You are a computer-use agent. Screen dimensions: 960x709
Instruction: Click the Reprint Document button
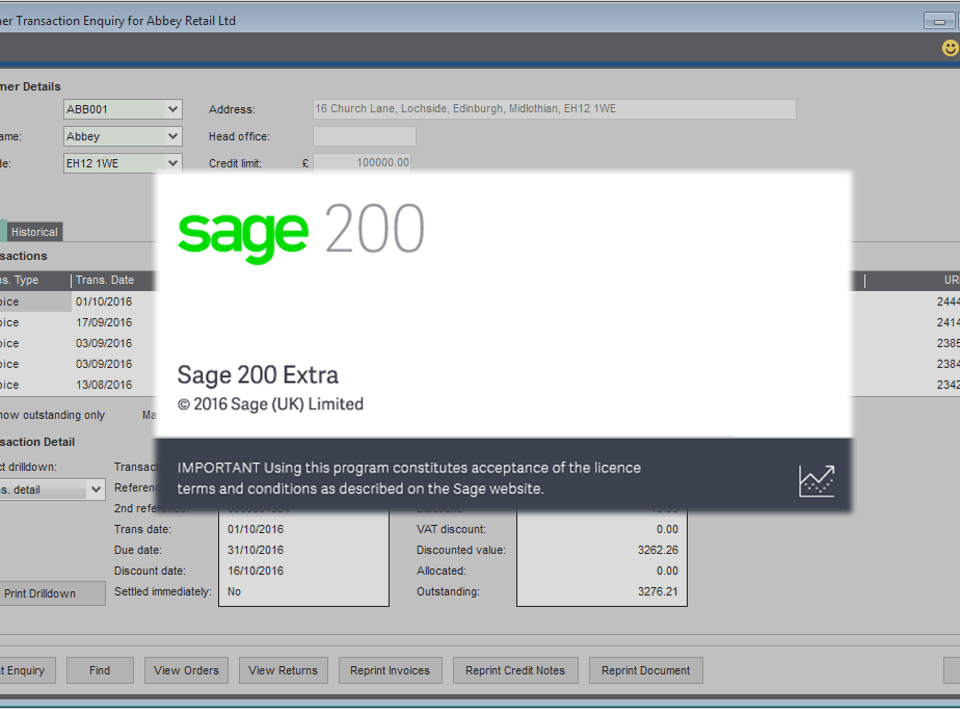(x=645, y=670)
